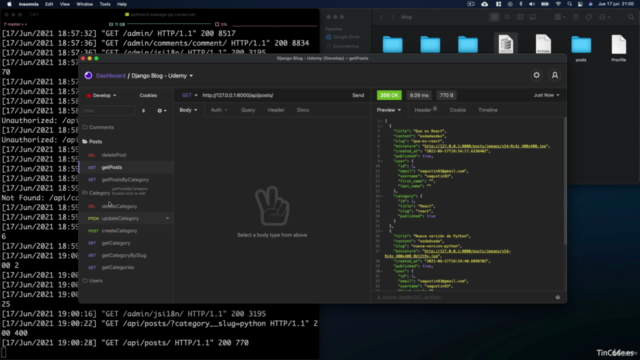
Task: Switch to the Docs tab
Action: [x=303, y=110]
